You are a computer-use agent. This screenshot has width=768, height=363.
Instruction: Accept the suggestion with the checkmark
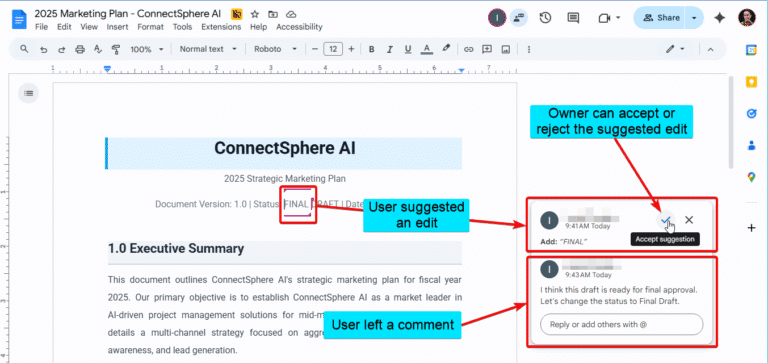665,220
